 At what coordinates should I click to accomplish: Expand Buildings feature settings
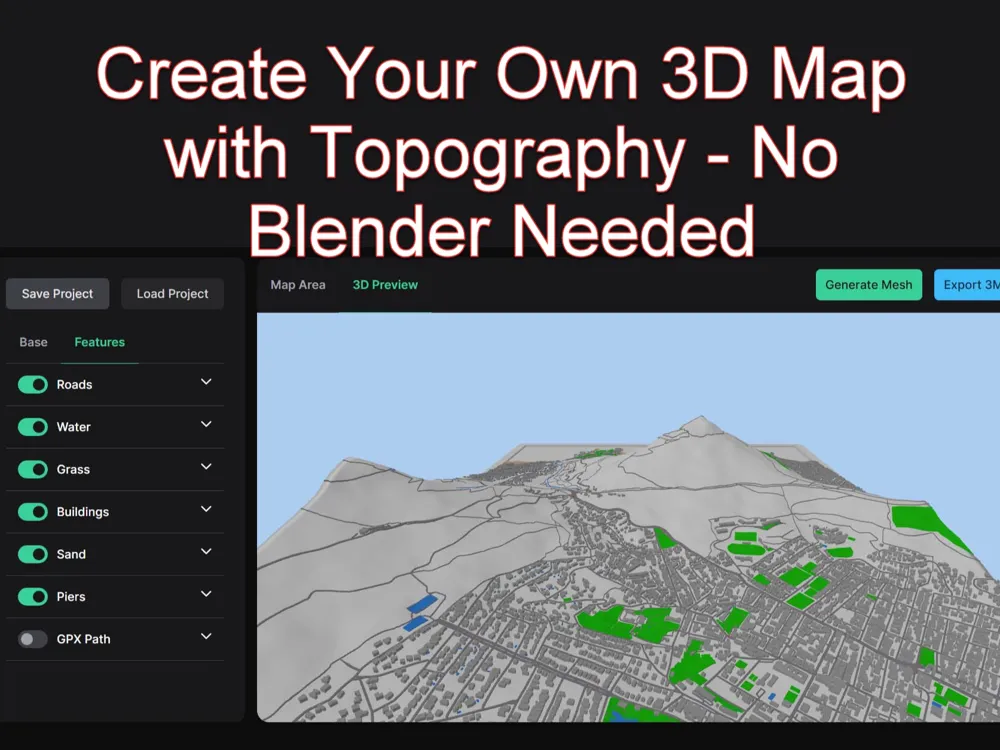(205, 510)
